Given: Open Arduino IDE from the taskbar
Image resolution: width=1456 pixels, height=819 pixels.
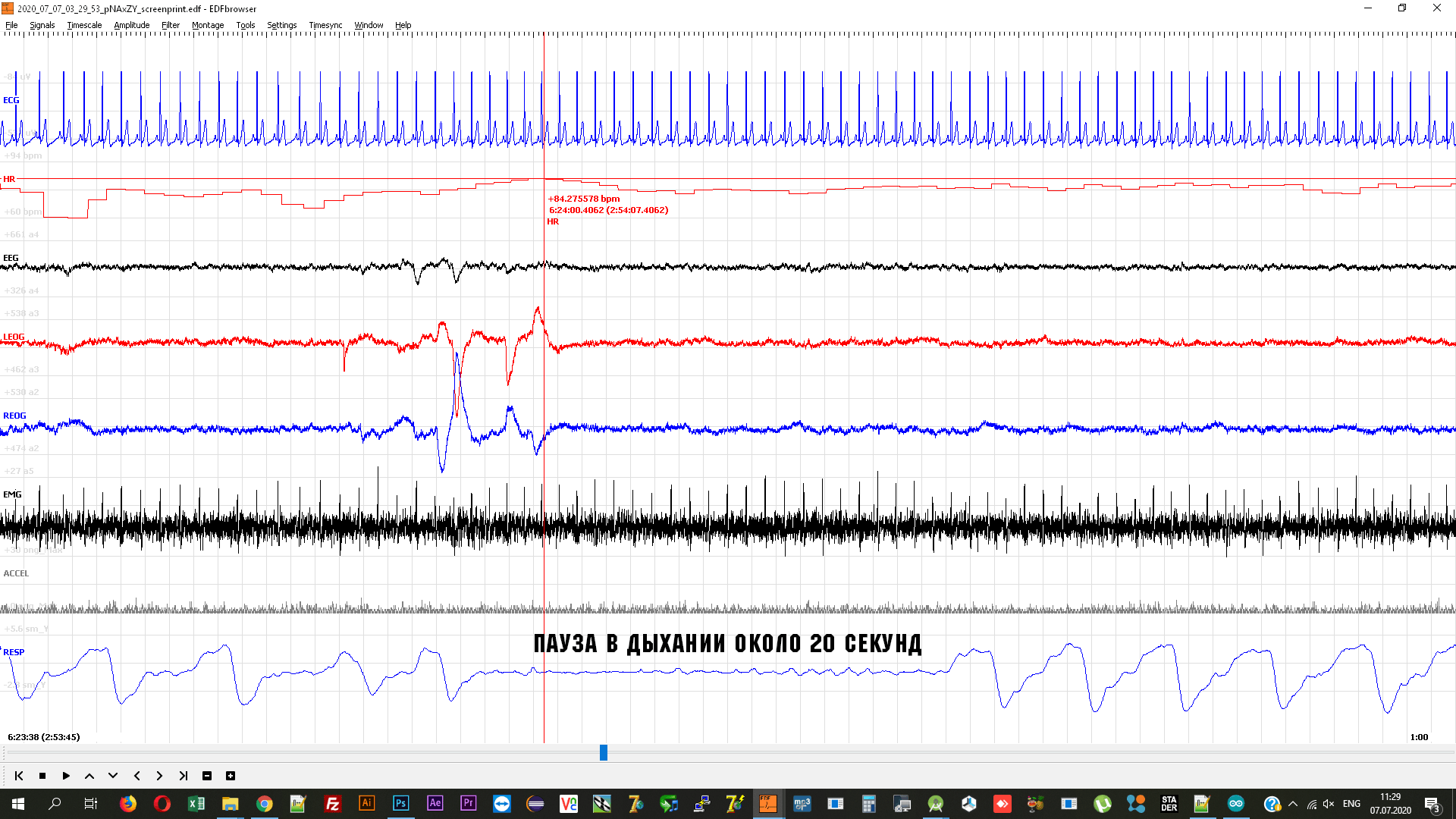Looking at the screenshot, I should click(1236, 804).
